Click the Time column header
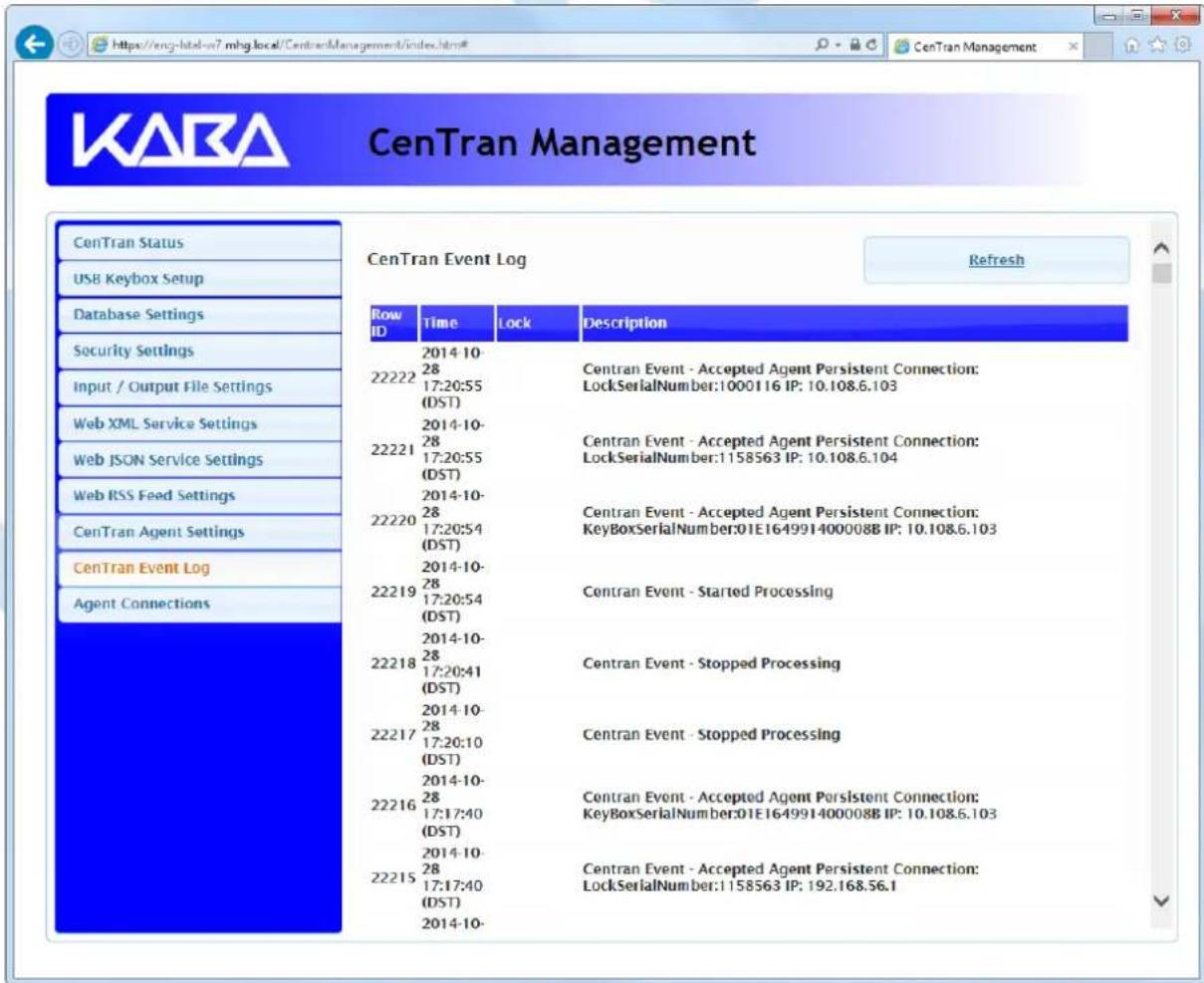The height and width of the screenshot is (983, 1204). point(456,323)
